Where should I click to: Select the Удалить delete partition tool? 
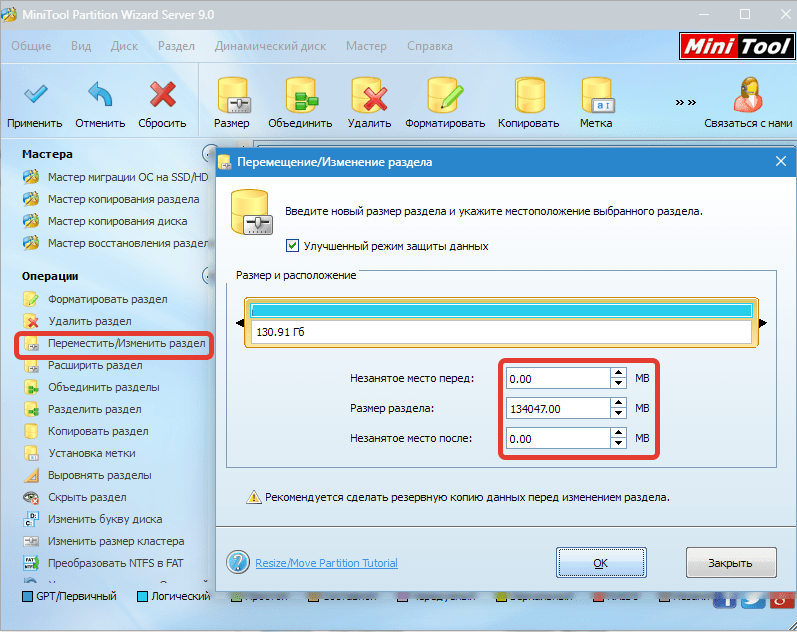[370, 103]
